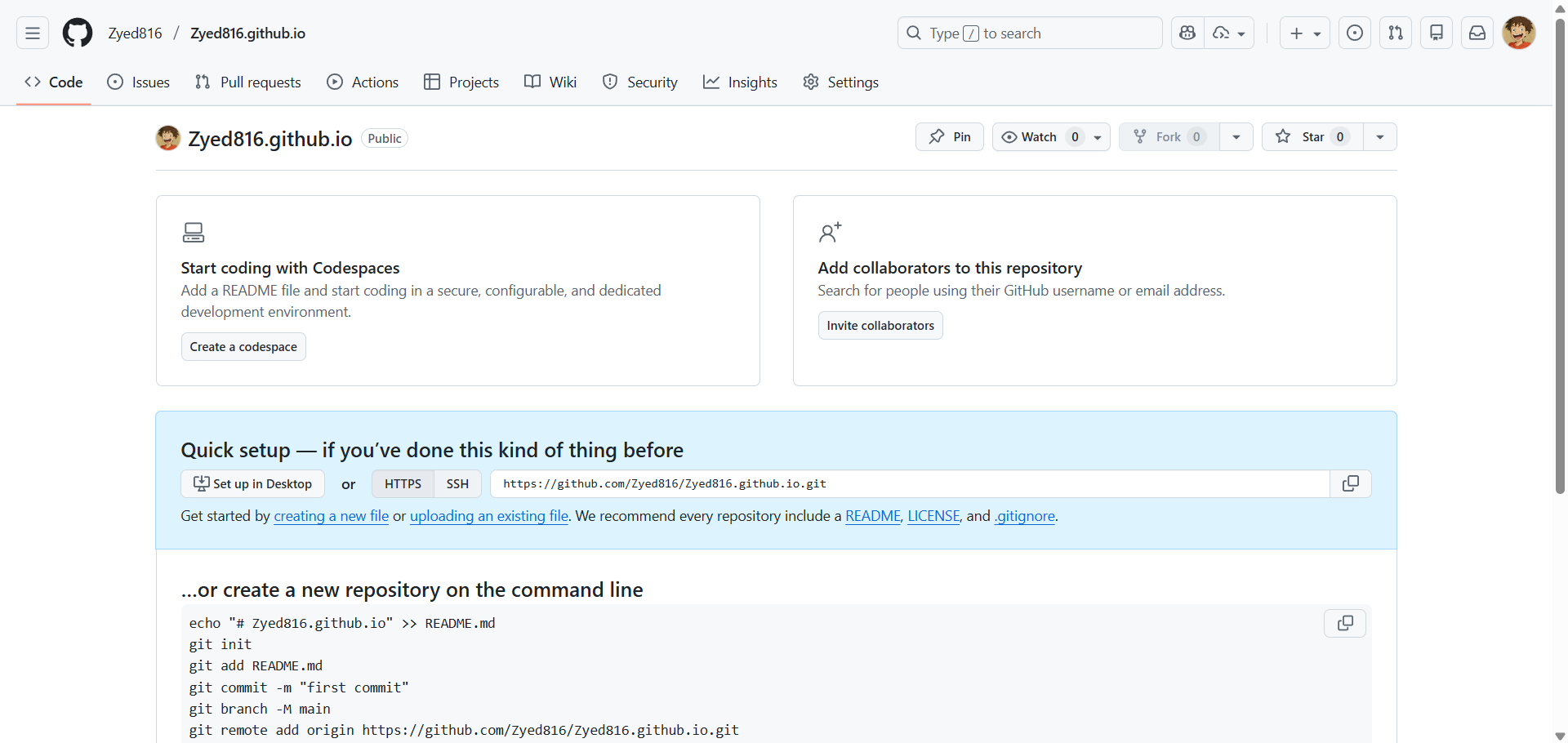Open the Projects tab
This screenshot has height=743, width=1568.
(461, 82)
